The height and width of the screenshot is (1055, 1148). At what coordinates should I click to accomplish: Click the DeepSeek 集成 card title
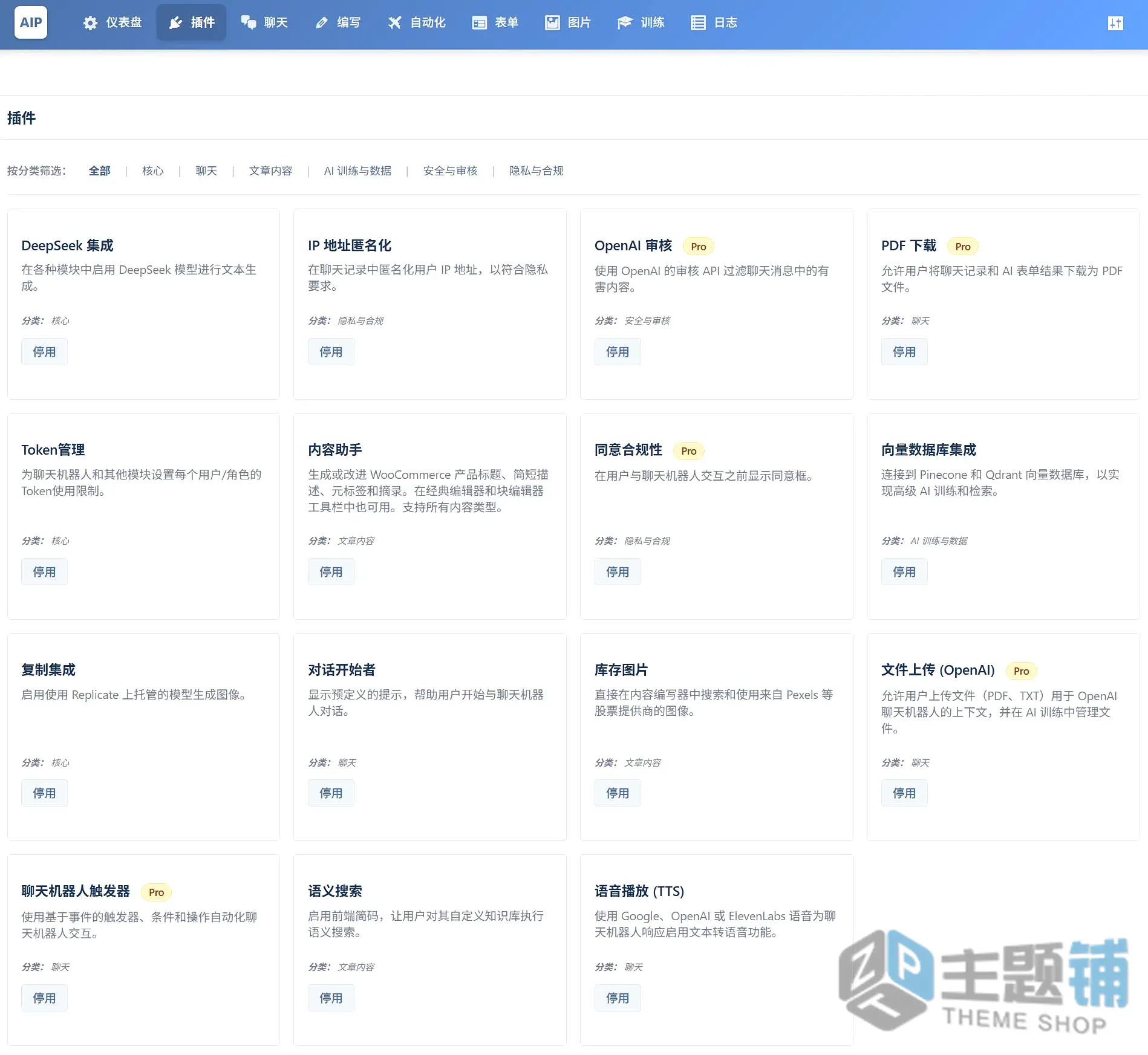[x=67, y=245]
